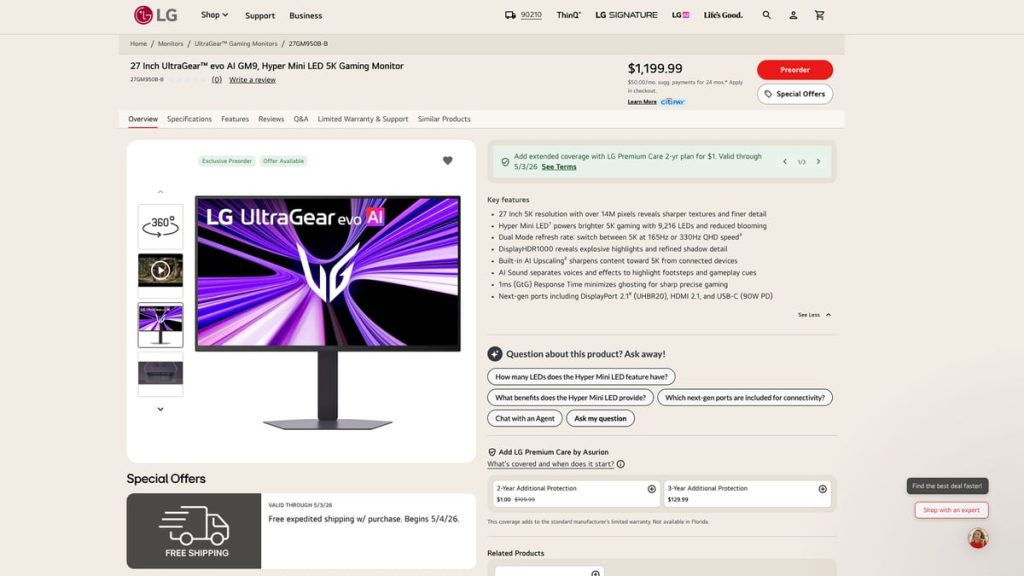Click the main monitor product image

(x=328, y=312)
